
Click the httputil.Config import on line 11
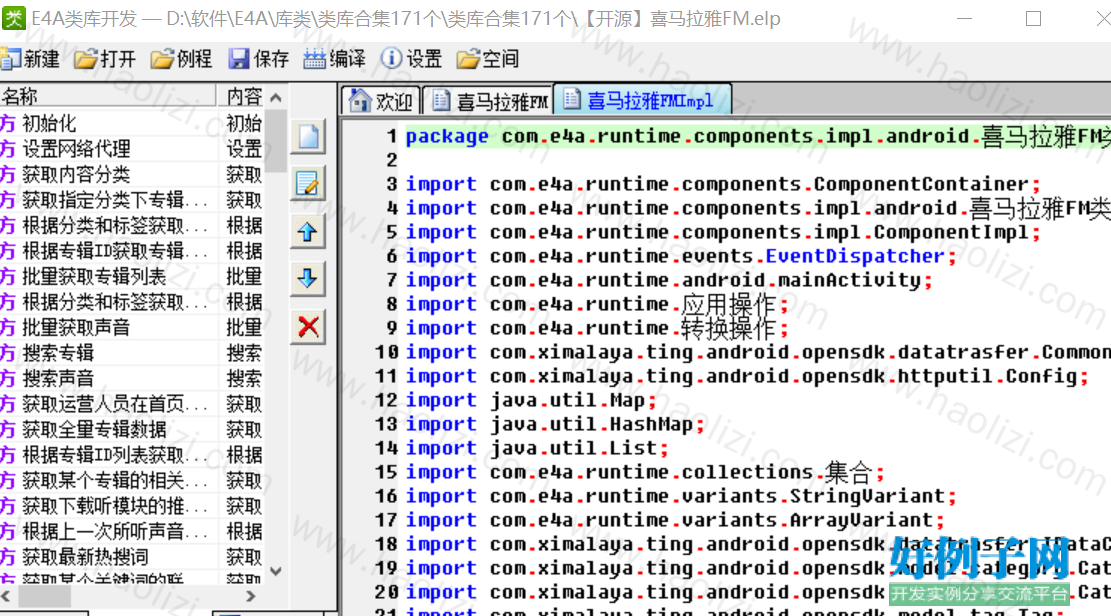tap(748, 376)
